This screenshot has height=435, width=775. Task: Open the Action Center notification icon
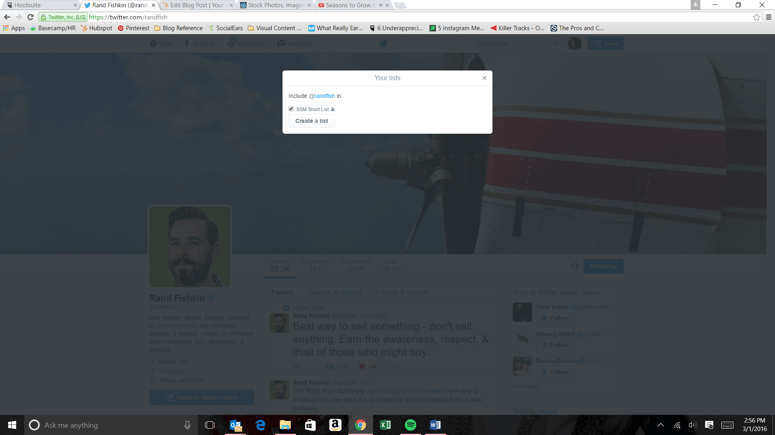point(709,425)
